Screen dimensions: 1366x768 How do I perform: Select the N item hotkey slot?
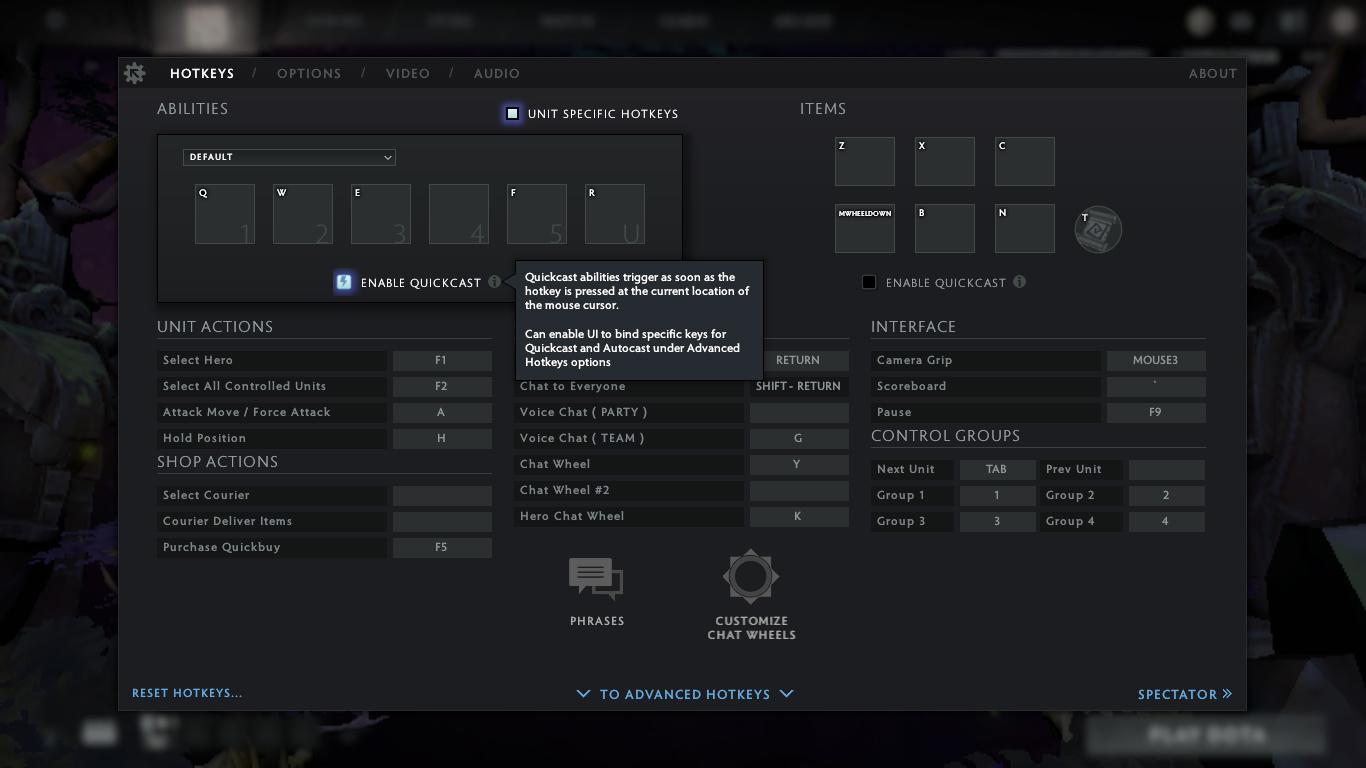click(x=1025, y=228)
